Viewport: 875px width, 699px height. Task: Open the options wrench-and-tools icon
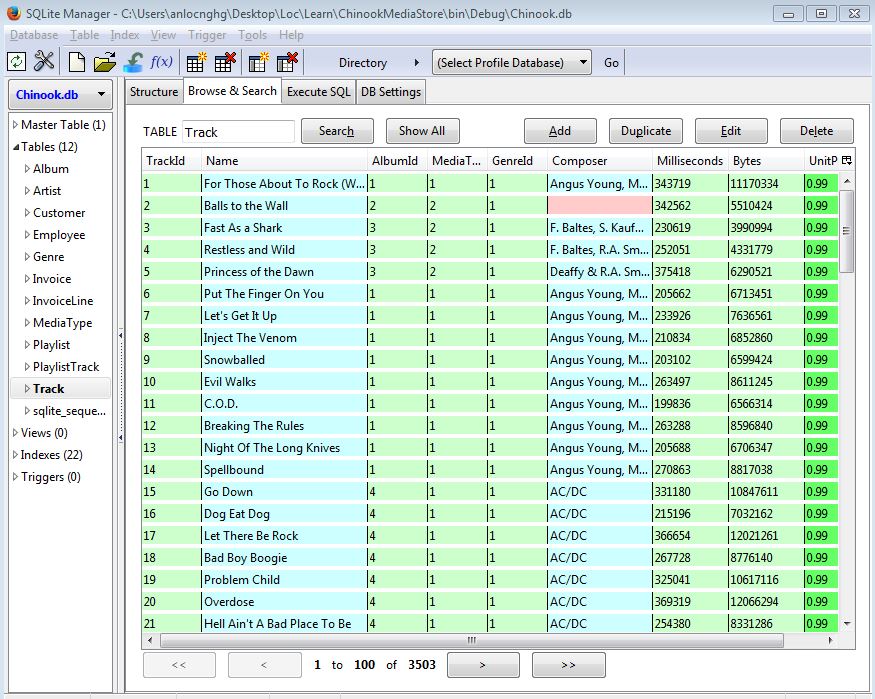[x=44, y=61]
